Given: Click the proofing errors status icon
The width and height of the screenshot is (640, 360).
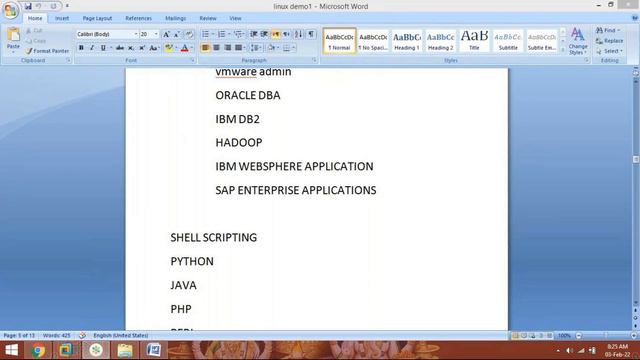Looking at the screenshot, I should pos(82,336).
